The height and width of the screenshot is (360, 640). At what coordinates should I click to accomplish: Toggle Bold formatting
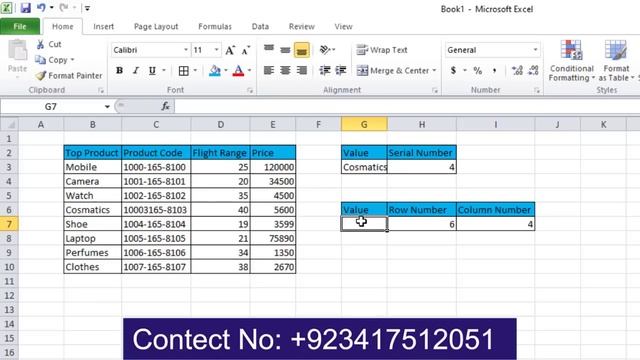[119, 71]
